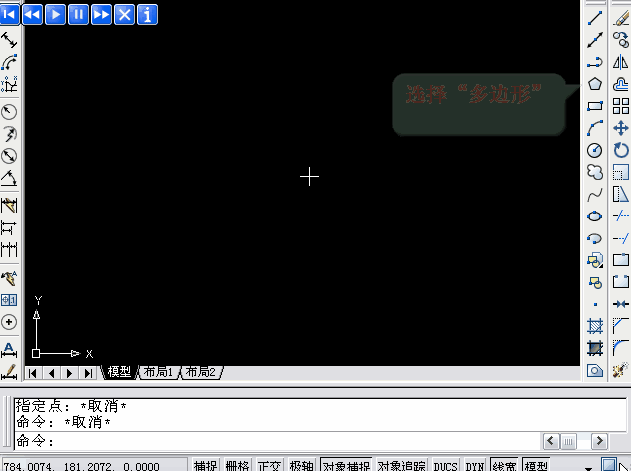Select the Circle tool
The image size is (631, 471).
point(594,150)
